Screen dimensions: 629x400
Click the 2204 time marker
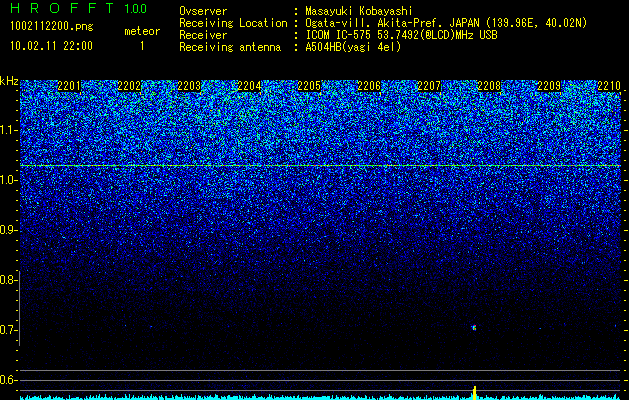pyautogui.click(x=249, y=86)
